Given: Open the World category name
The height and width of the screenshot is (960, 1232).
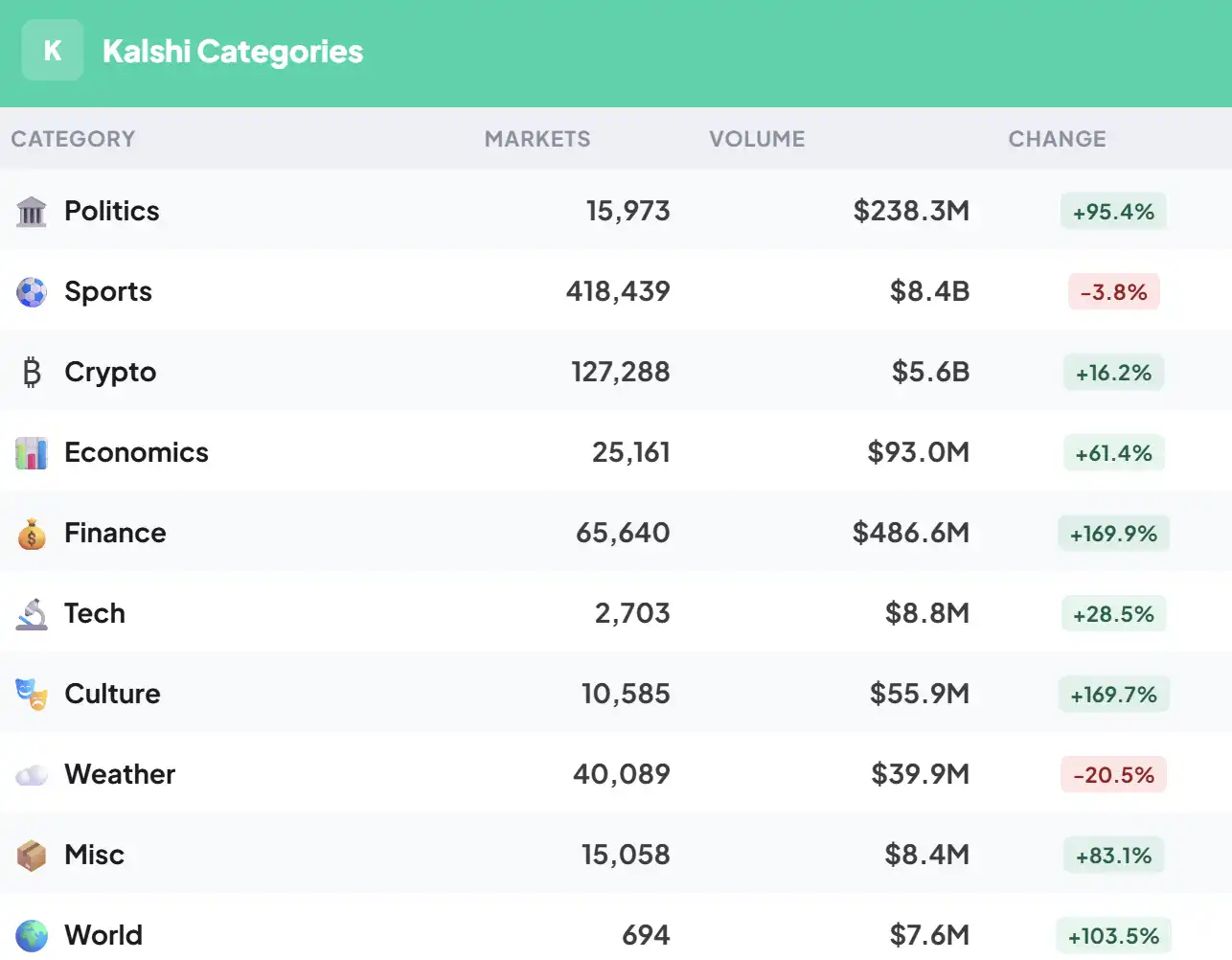Looking at the screenshot, I should coord(103,935).
